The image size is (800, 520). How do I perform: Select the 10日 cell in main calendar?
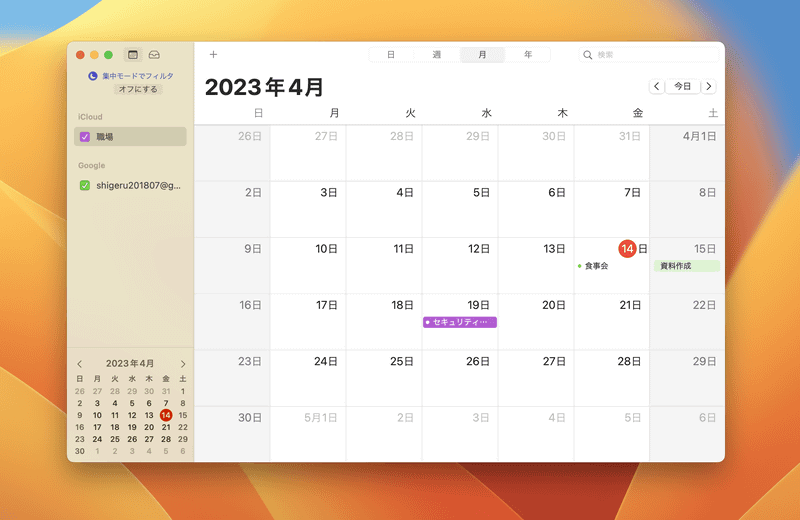(x=308, y=265)
